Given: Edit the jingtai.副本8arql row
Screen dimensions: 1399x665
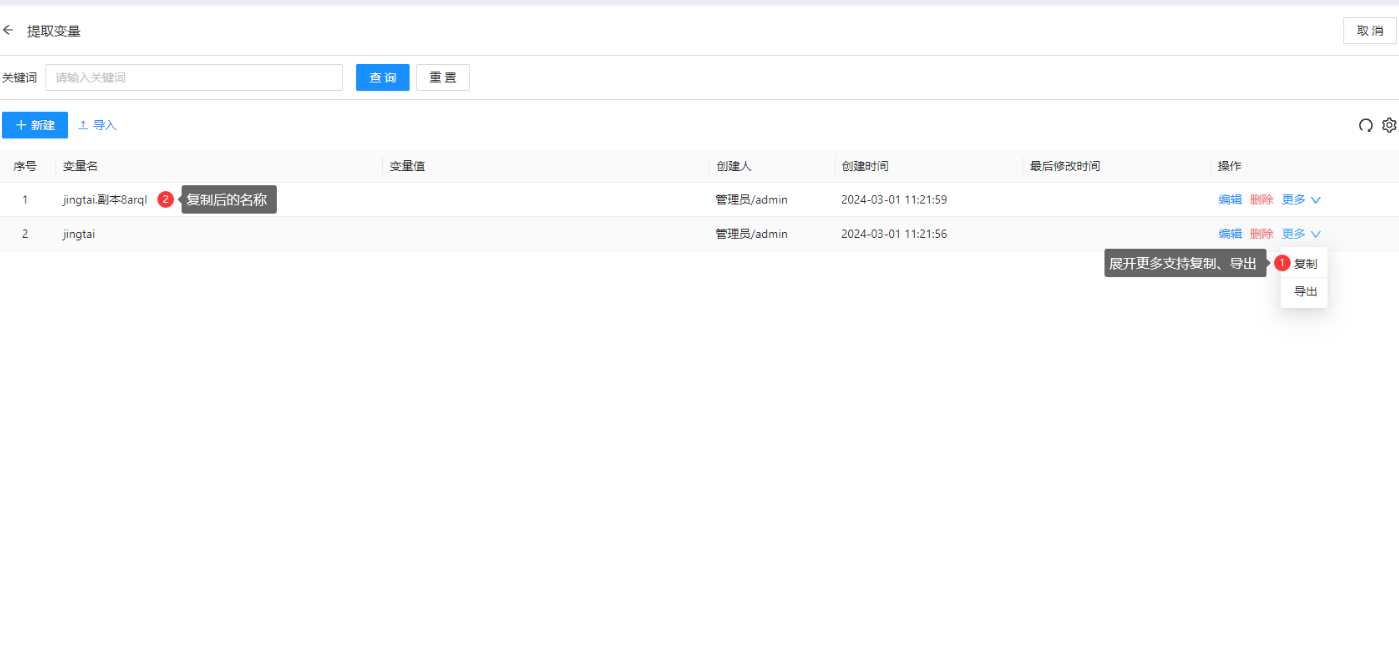Looking at the screenshot, I should click(x=1229, y=200).
